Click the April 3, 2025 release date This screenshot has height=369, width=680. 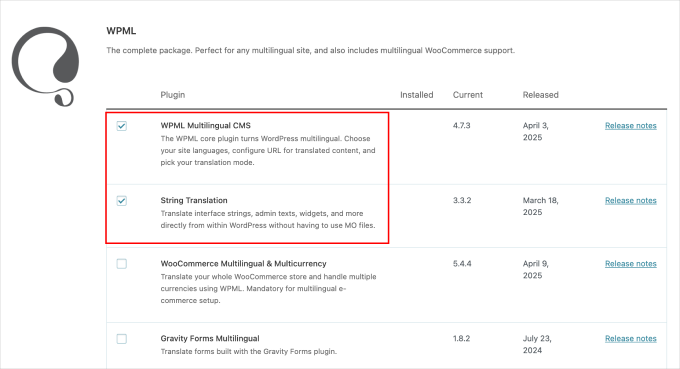(x=536, y=131)
